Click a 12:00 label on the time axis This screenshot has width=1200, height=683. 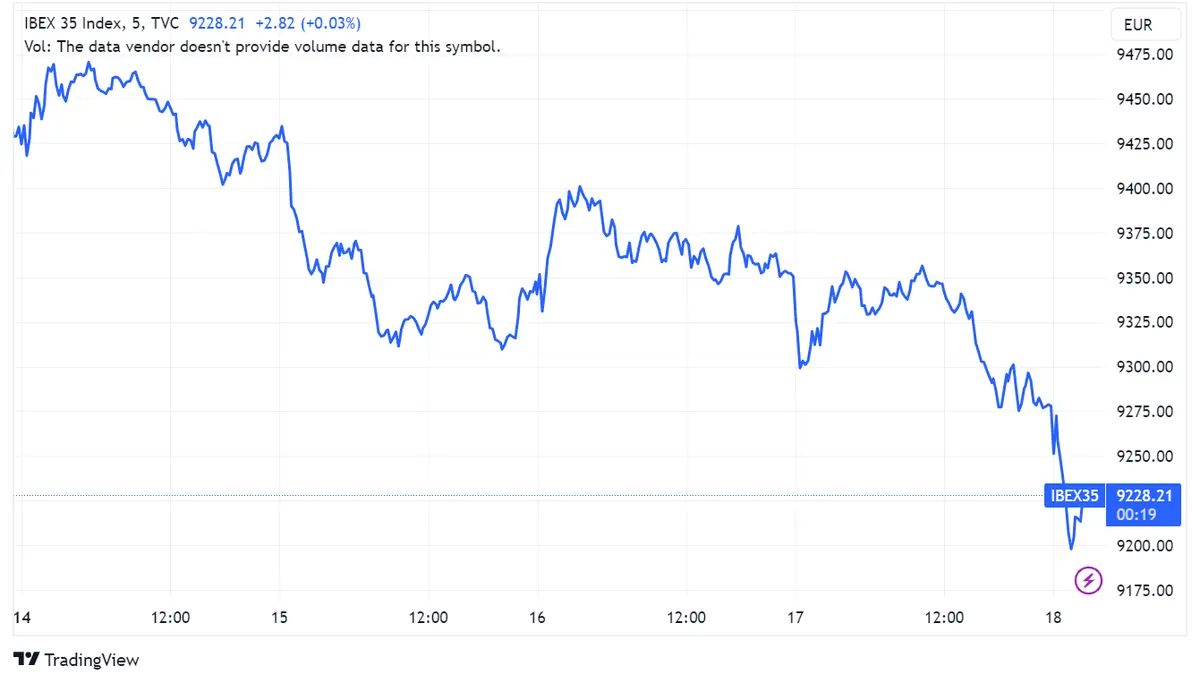[172, 618]
